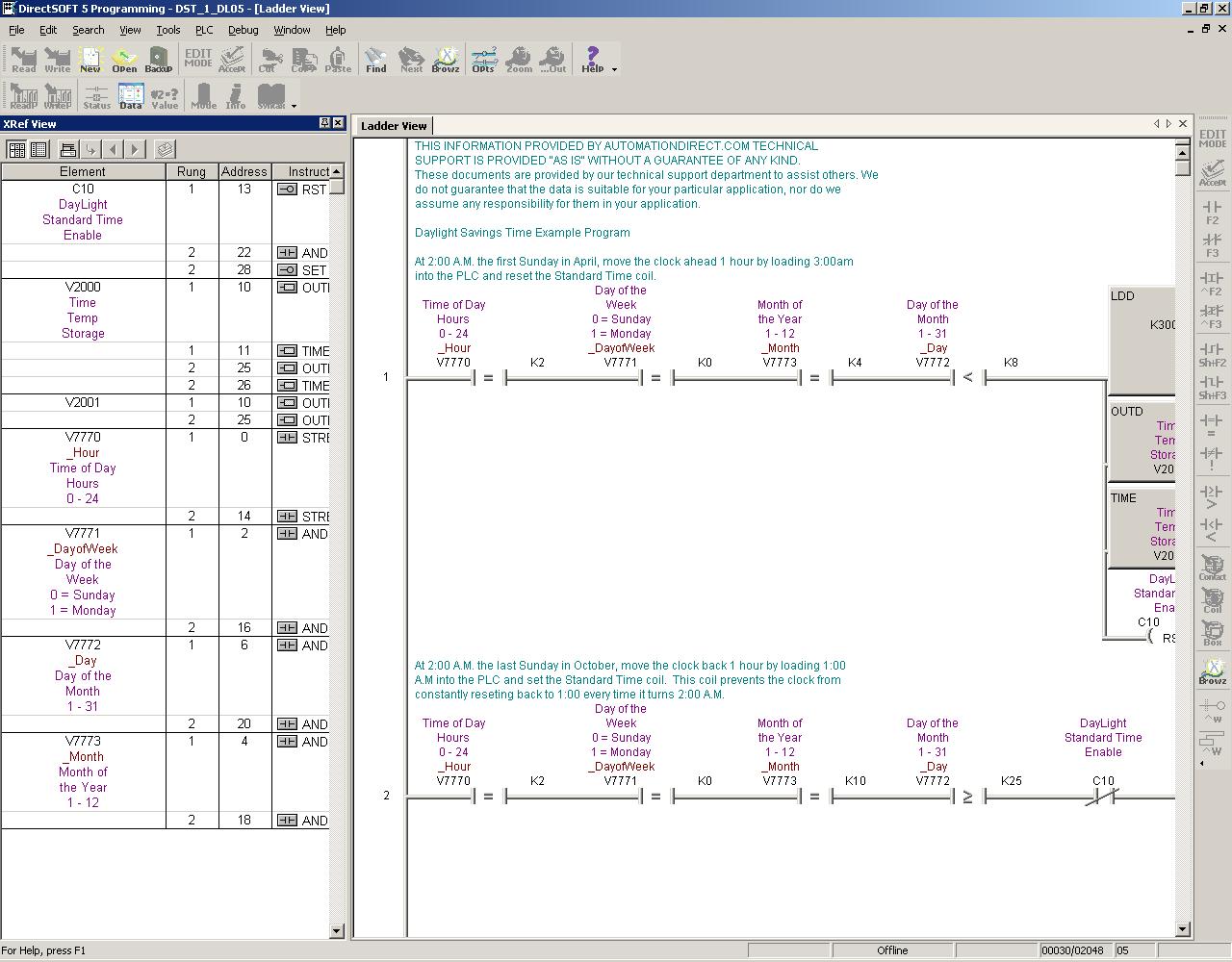Image resolution: width=1232 pixels, height=962 pixels.
Task: Click the PLC Info toolbar icon
Action: (236, 96)
